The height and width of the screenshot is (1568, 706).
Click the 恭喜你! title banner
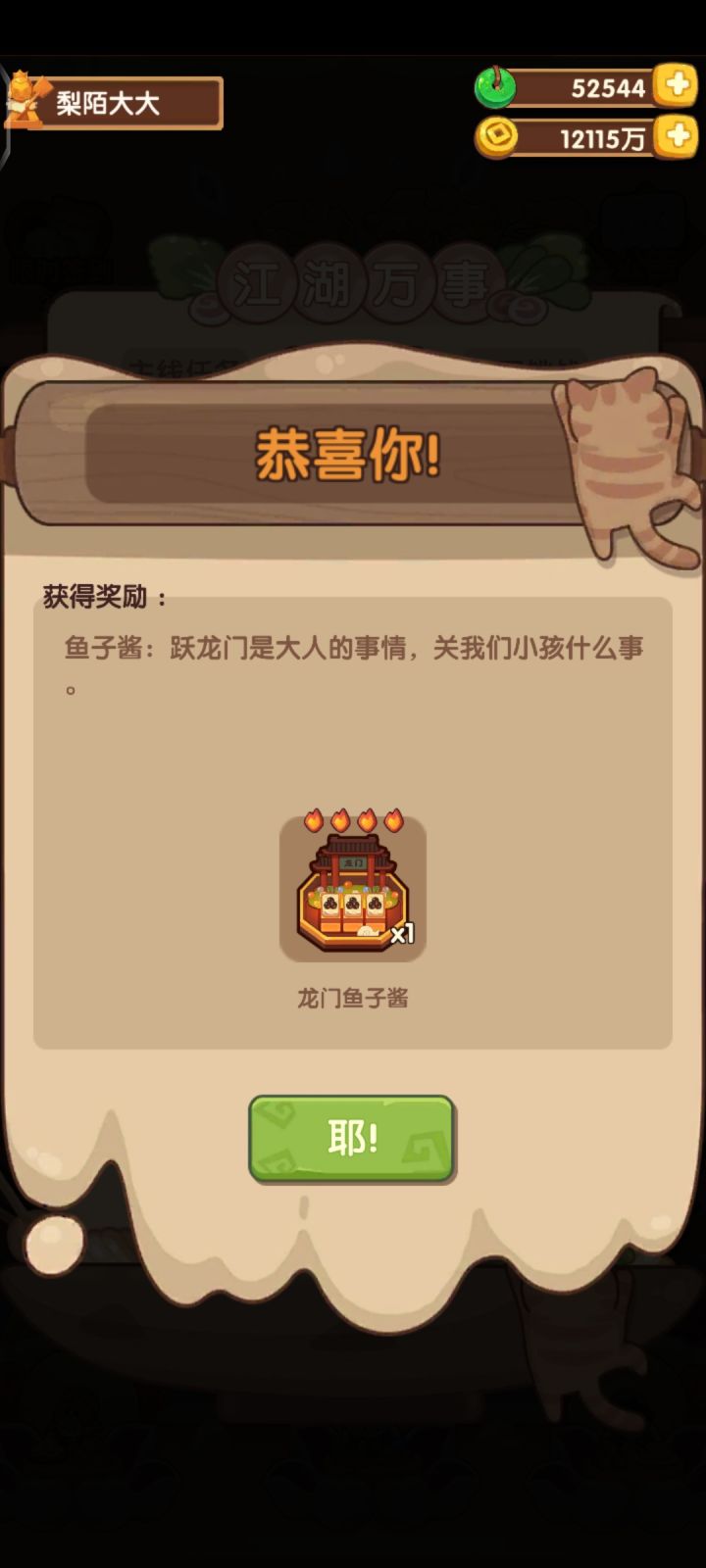pos(347,455)
